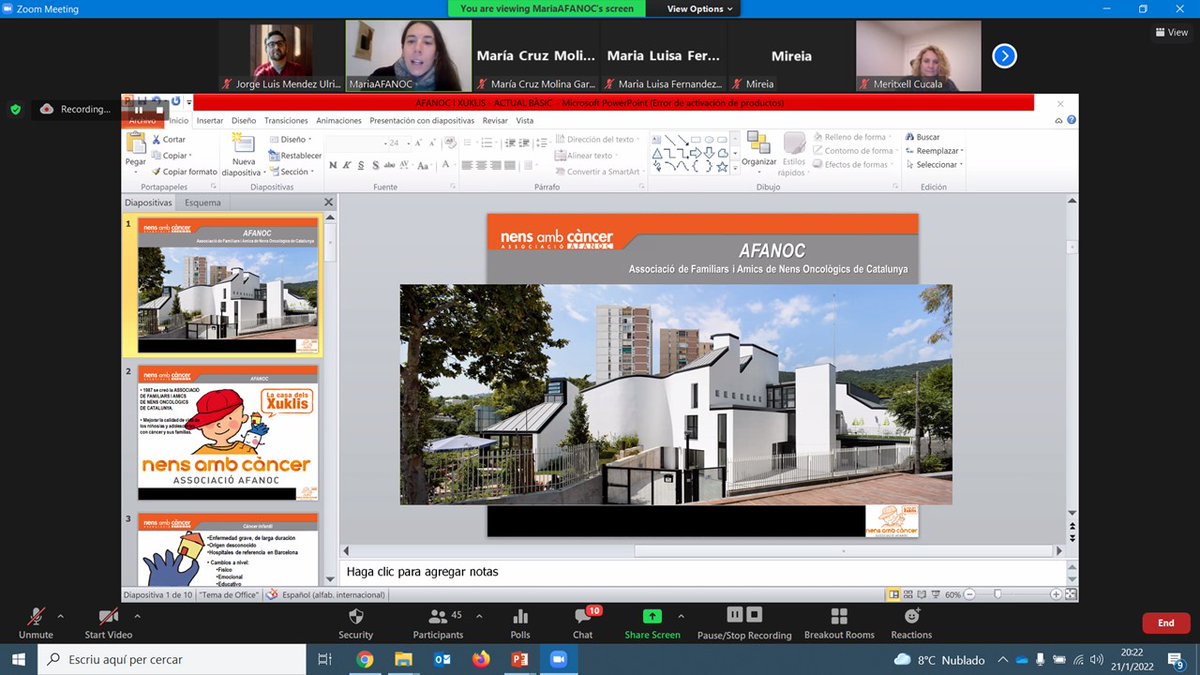Select the oval shape in gallery

(x=709, y=140)
